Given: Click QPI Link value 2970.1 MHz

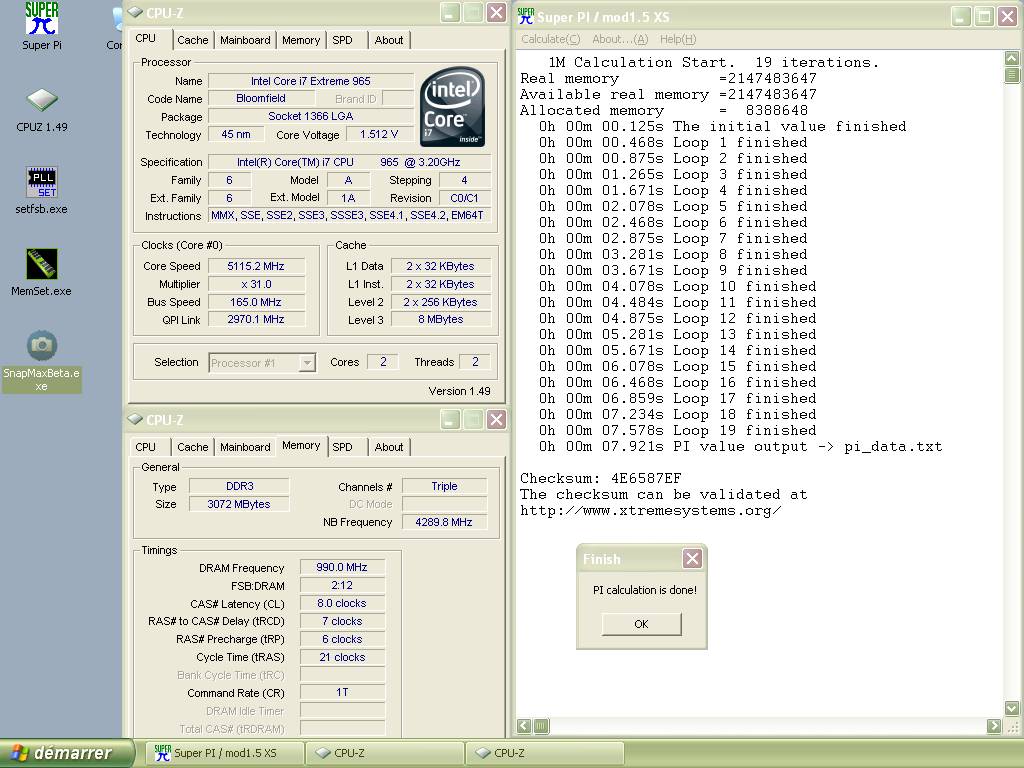Looking at the screenshot, I should tap(256, 319).
